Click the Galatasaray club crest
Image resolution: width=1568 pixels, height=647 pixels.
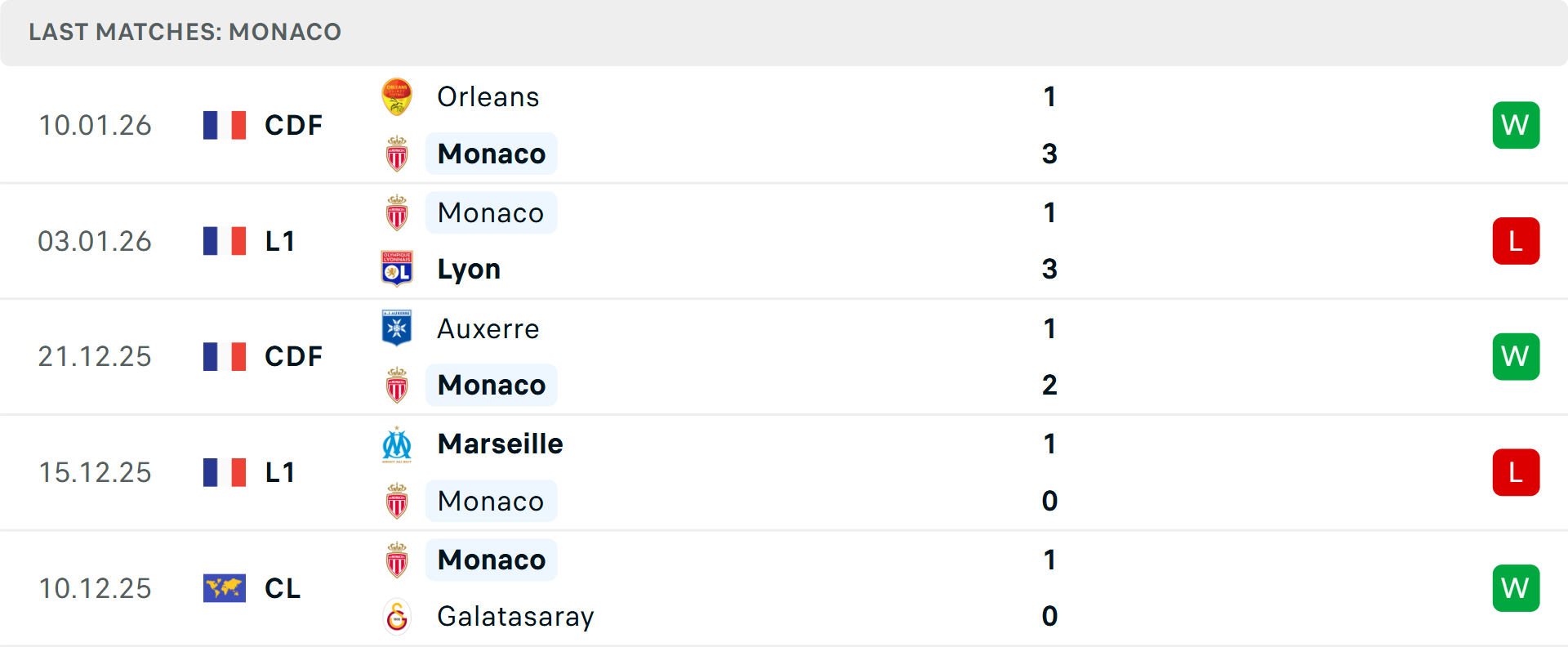coord(397,617)
